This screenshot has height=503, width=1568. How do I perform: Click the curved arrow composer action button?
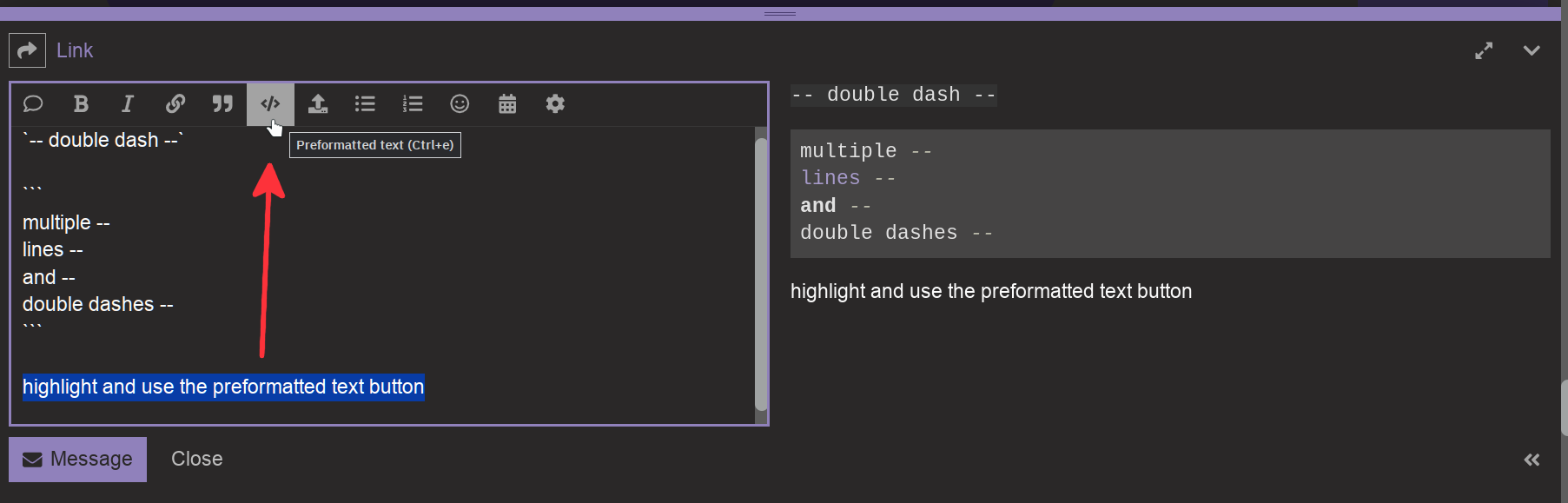pos(27,50)
